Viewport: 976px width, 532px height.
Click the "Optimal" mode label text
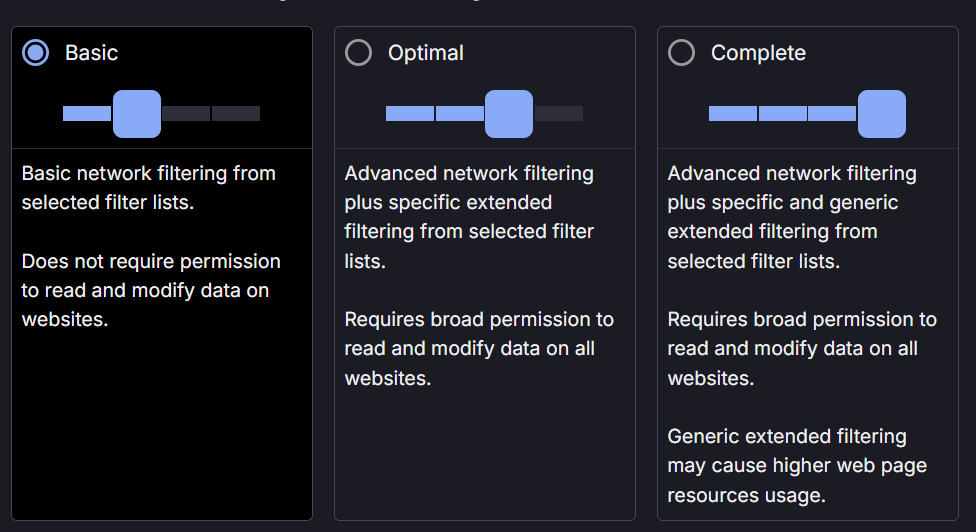tap(426, 53)
